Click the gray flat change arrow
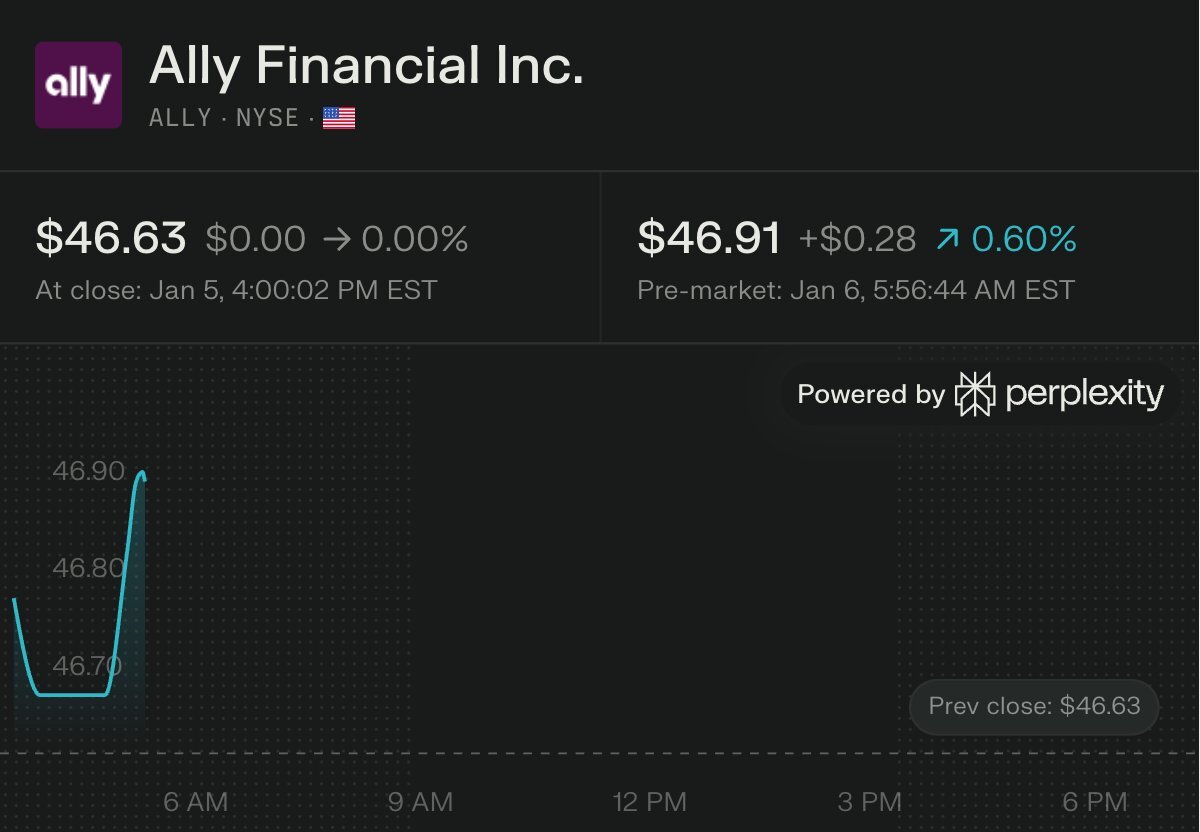 point(335,239)
